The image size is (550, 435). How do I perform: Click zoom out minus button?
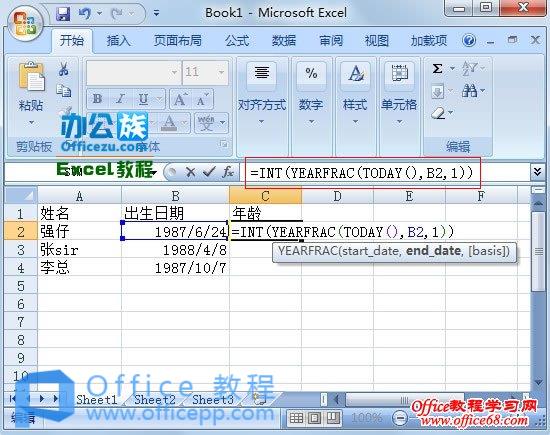400,418
